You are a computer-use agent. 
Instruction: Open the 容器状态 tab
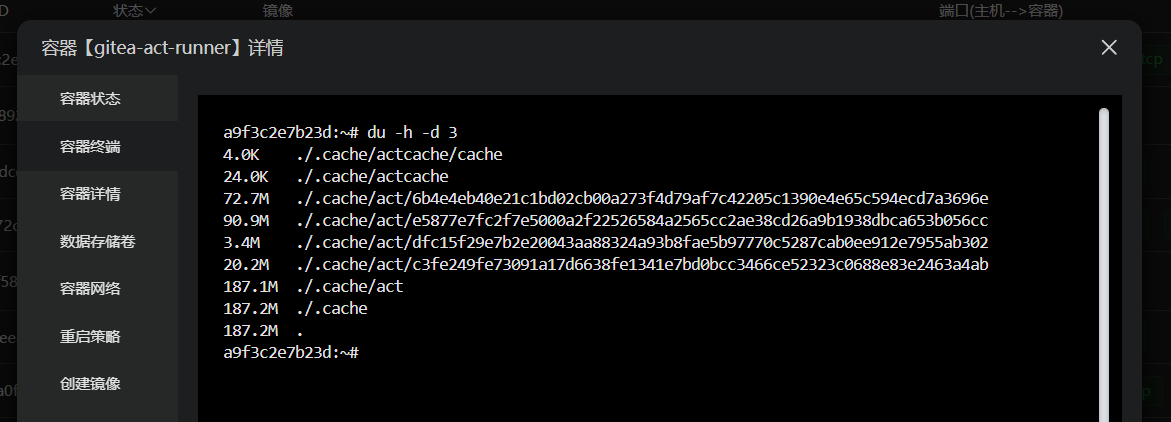[x=90, y=99]
